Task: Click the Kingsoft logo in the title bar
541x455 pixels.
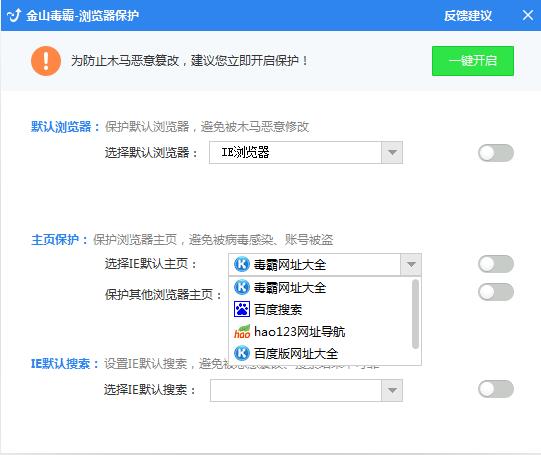Action: coord(14,16)
